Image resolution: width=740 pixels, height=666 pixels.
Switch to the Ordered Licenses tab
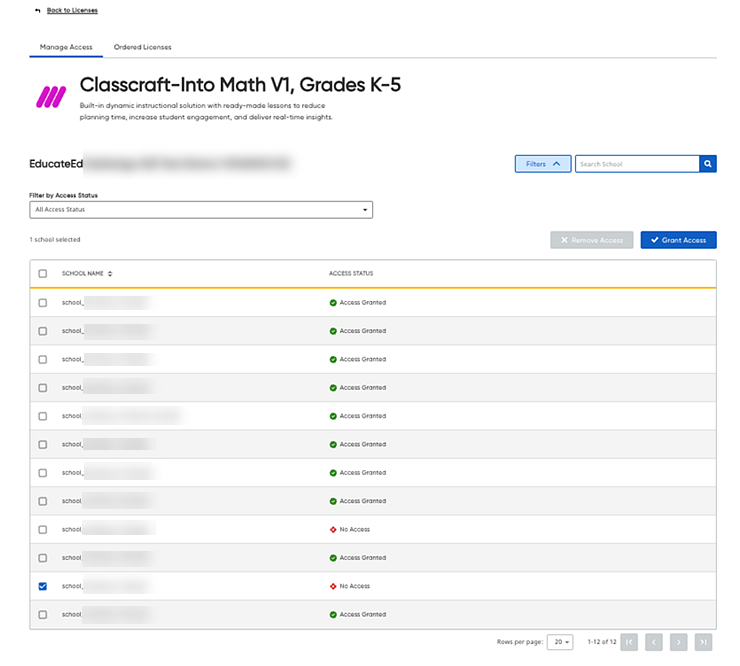point(143,47)
